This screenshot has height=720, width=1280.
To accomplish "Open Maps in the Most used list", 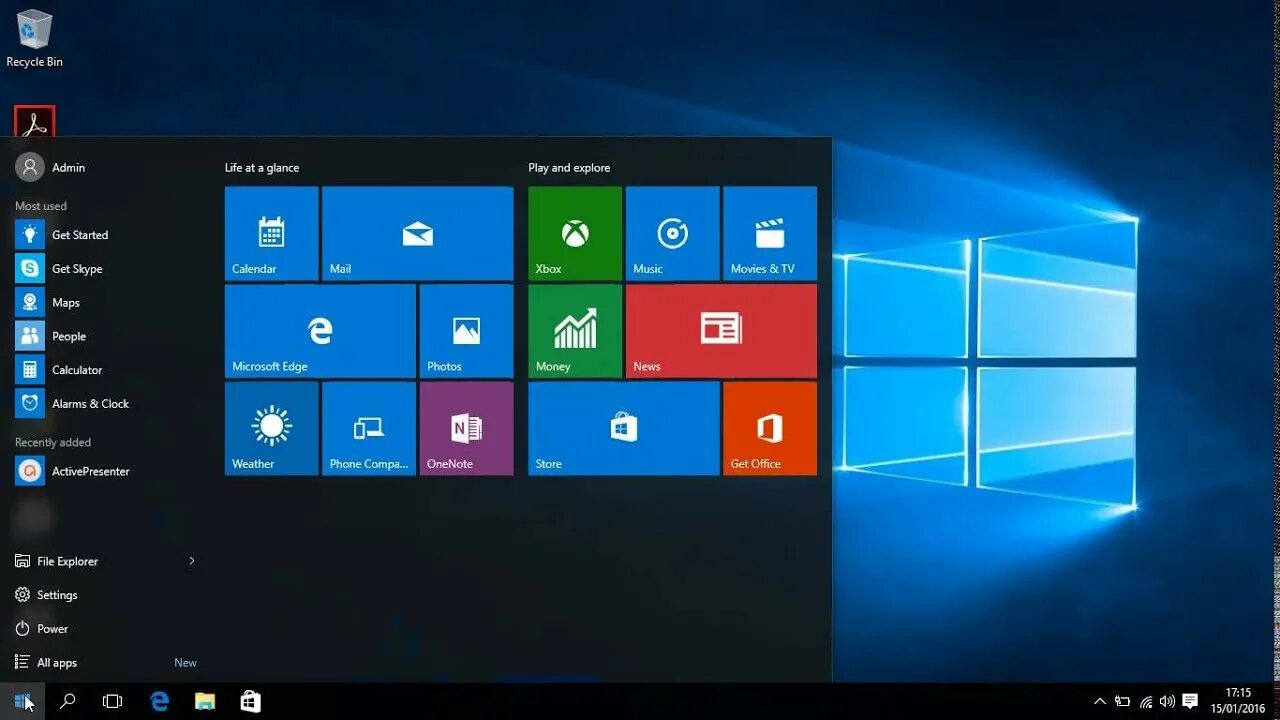I will tap(105, 303).
